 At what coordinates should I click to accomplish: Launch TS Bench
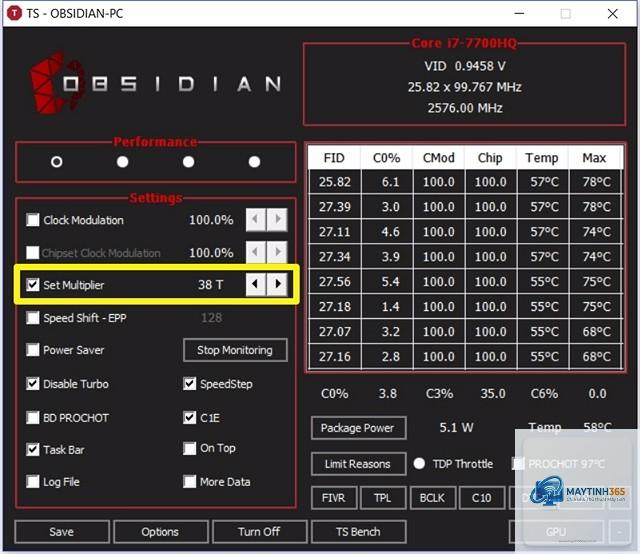tap(358, 532)
